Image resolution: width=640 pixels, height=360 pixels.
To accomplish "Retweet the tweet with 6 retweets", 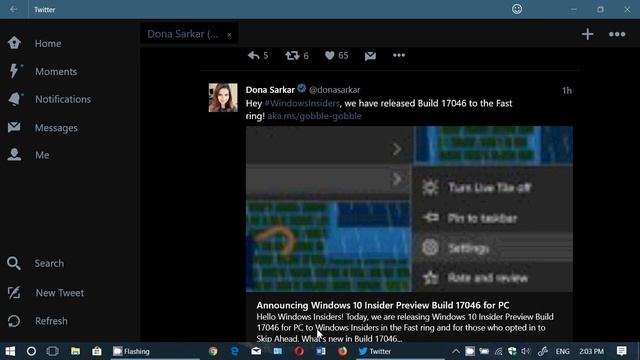I will pos(297,56).
